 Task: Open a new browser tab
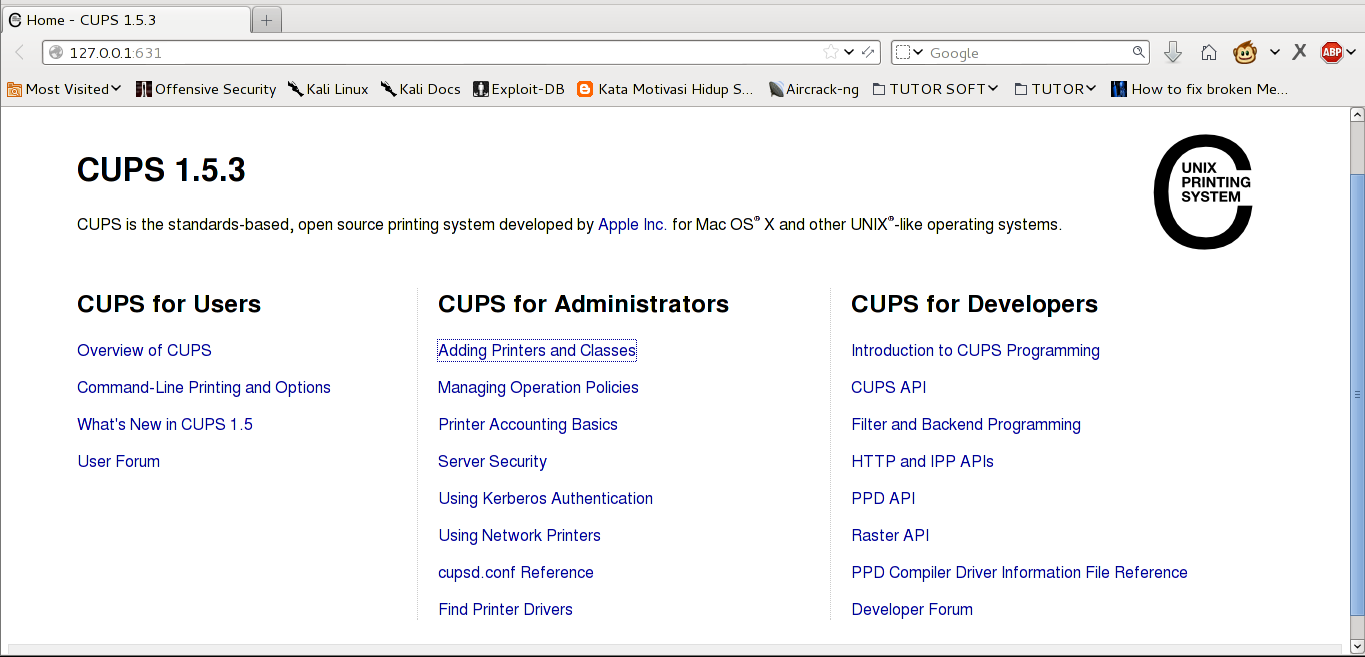coord(267,19)
